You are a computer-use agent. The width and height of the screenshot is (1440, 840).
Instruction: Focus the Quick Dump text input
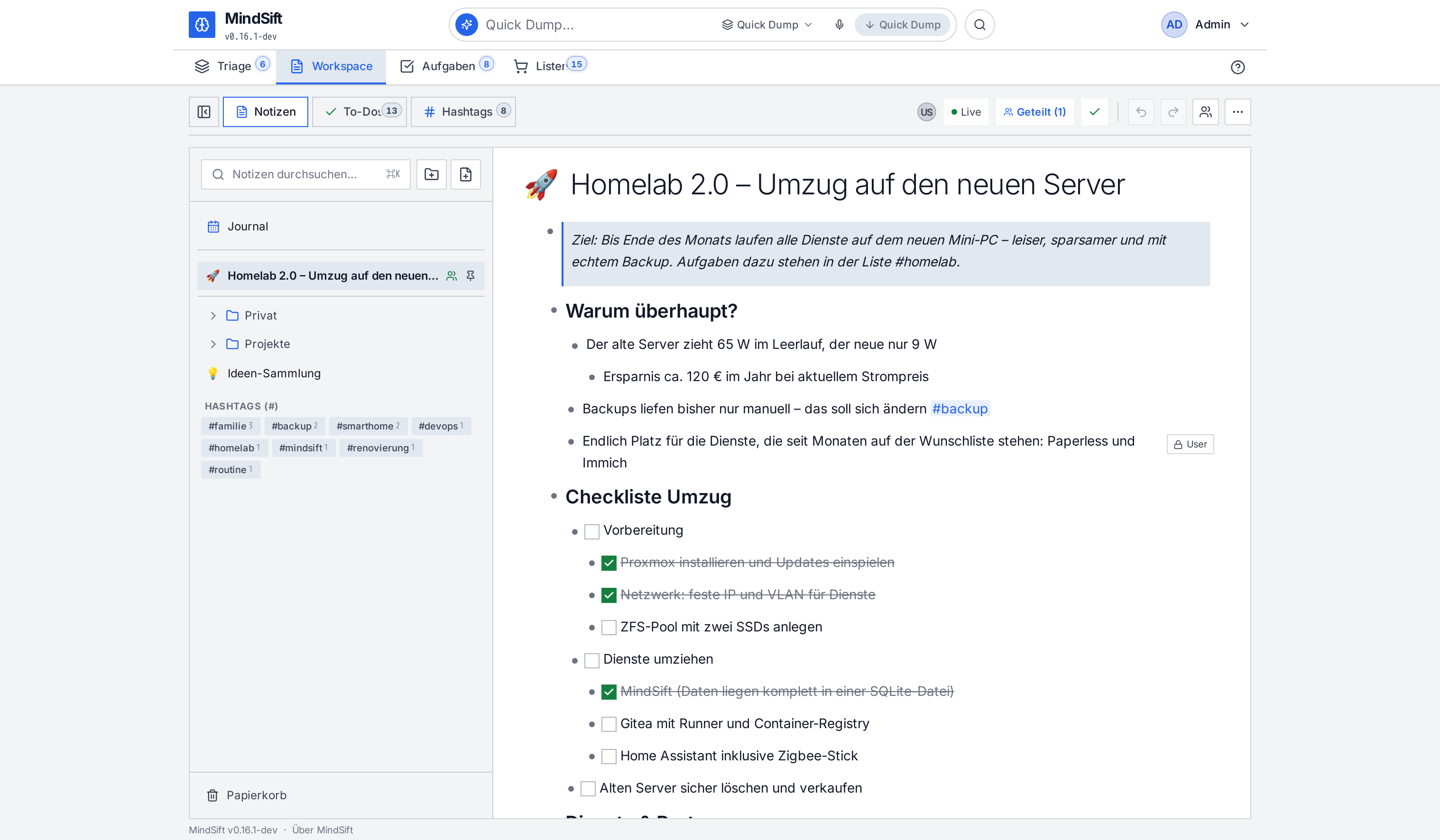(597, 25)
